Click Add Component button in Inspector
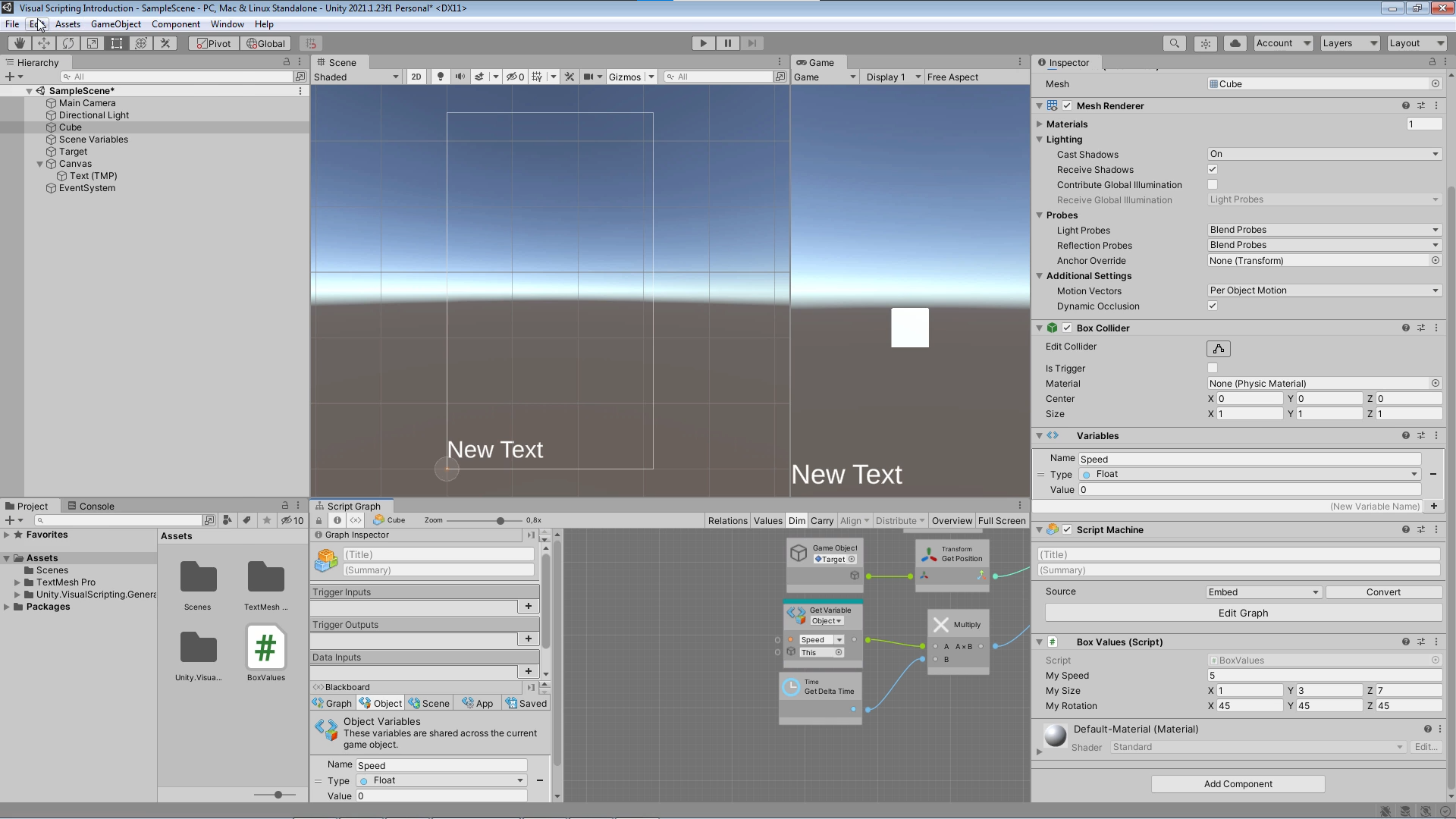The height and width of the screenshot is (819, 1456). [1238, 783]
